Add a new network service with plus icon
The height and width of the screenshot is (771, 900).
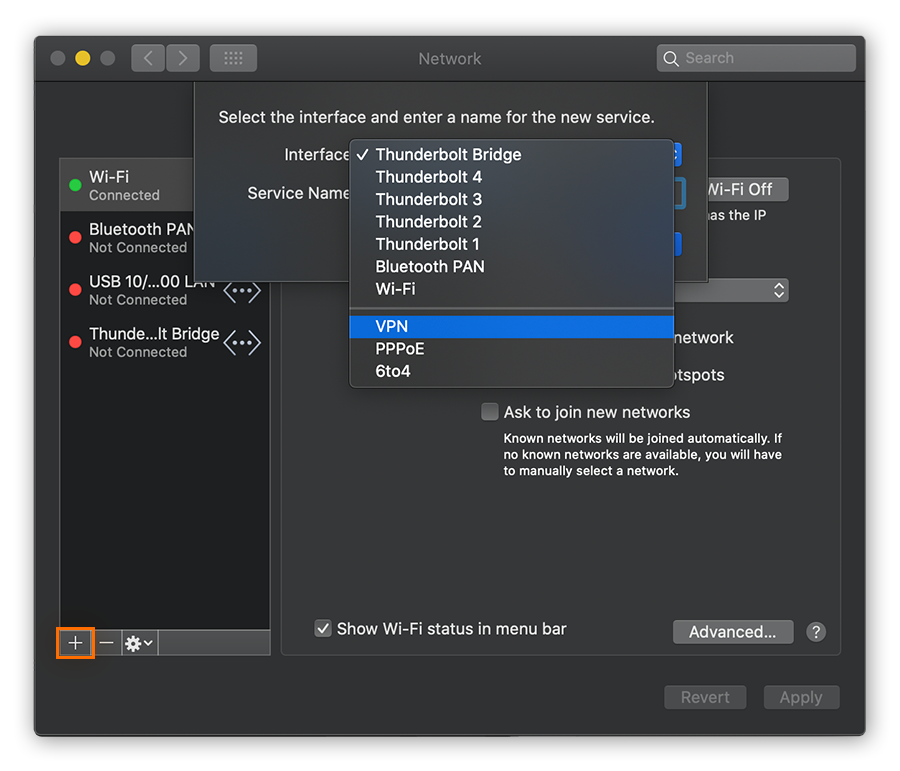point(74,643)
